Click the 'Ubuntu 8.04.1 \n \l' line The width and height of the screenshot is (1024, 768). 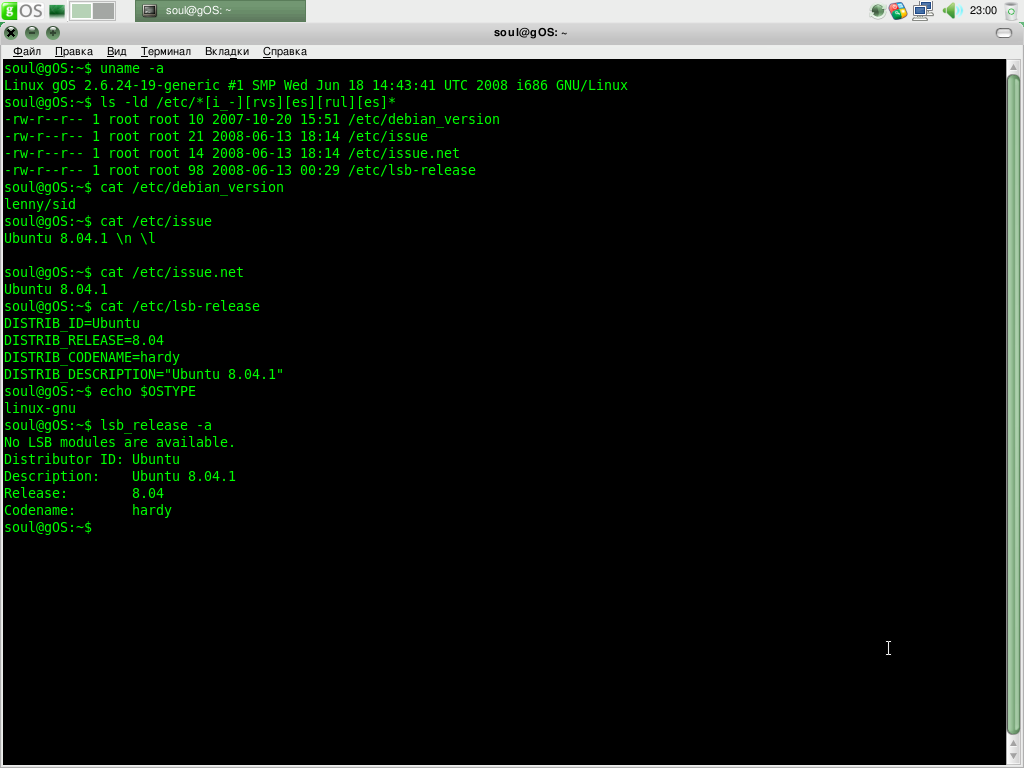[80, 238]
